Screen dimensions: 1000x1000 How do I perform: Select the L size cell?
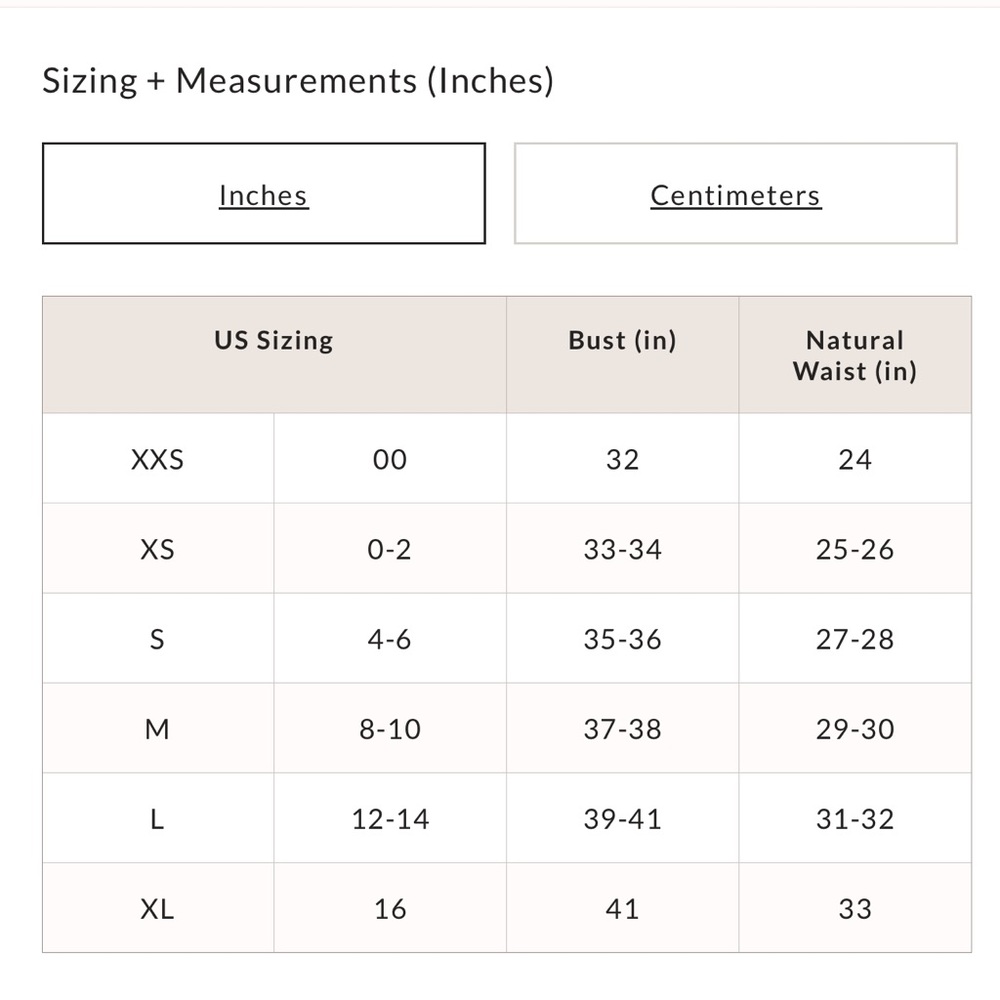158,818
